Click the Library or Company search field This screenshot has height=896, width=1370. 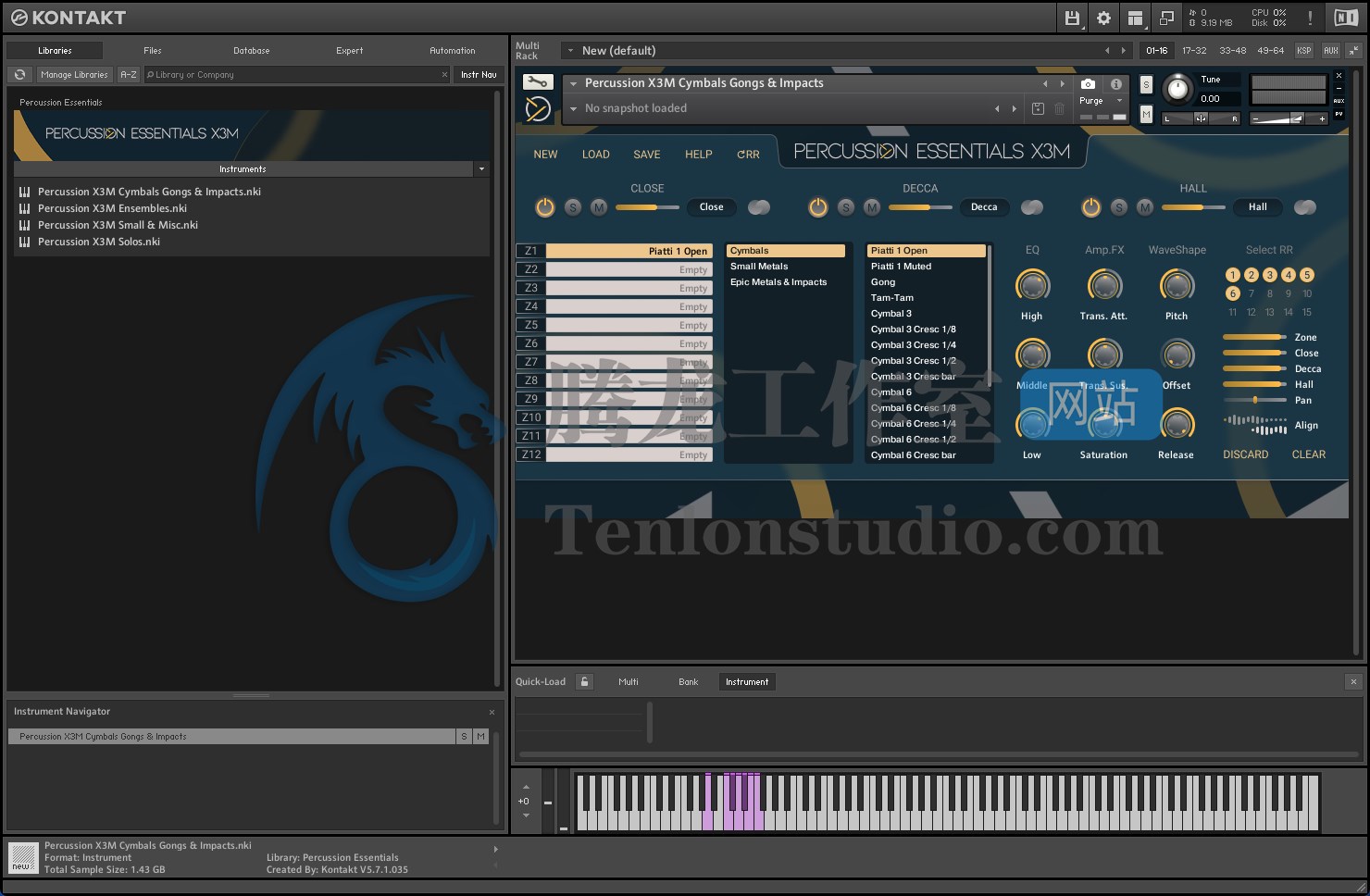[296, 75]
